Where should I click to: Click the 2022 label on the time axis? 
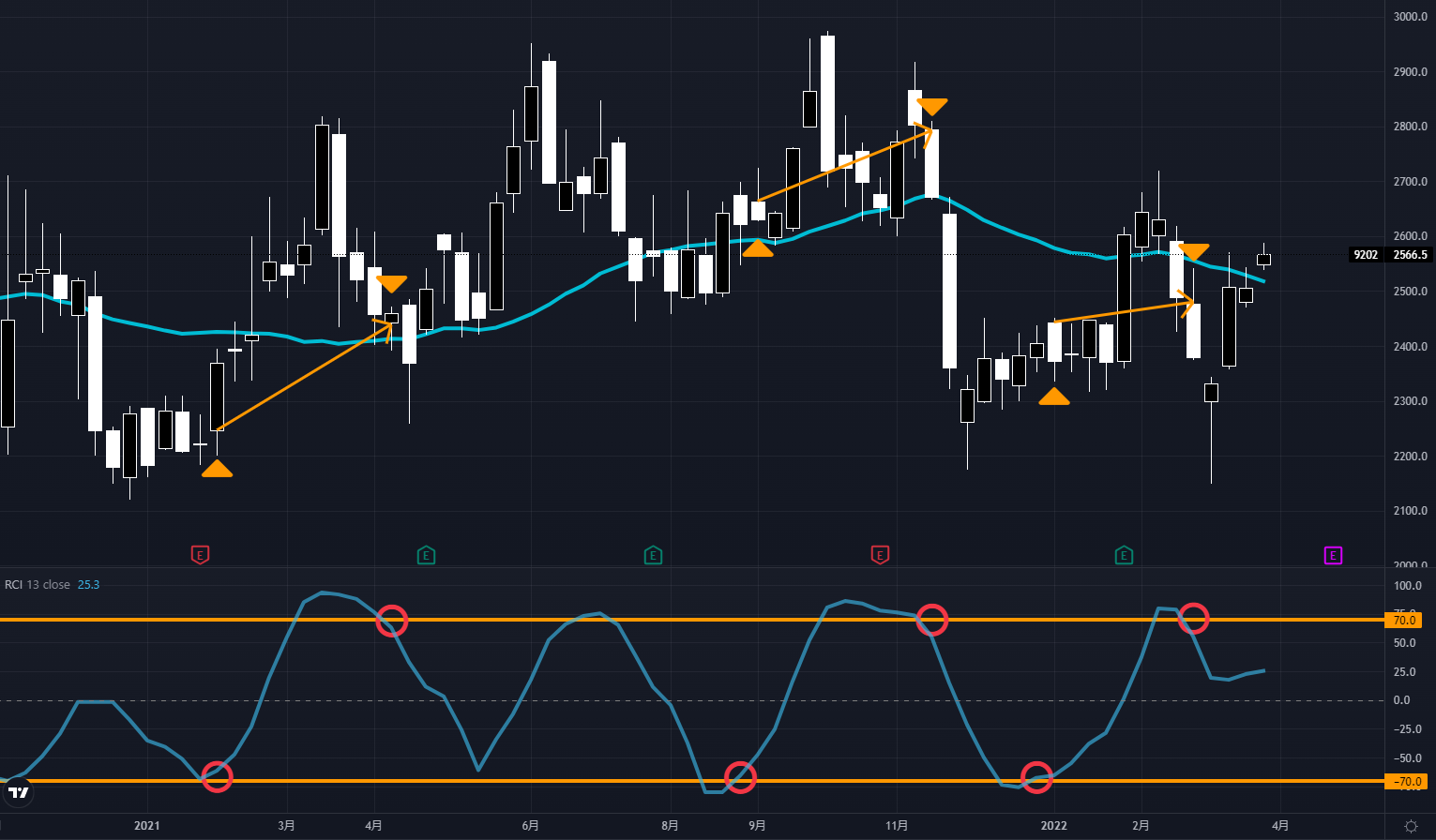pyautogui.click(x=1054, y=826)
